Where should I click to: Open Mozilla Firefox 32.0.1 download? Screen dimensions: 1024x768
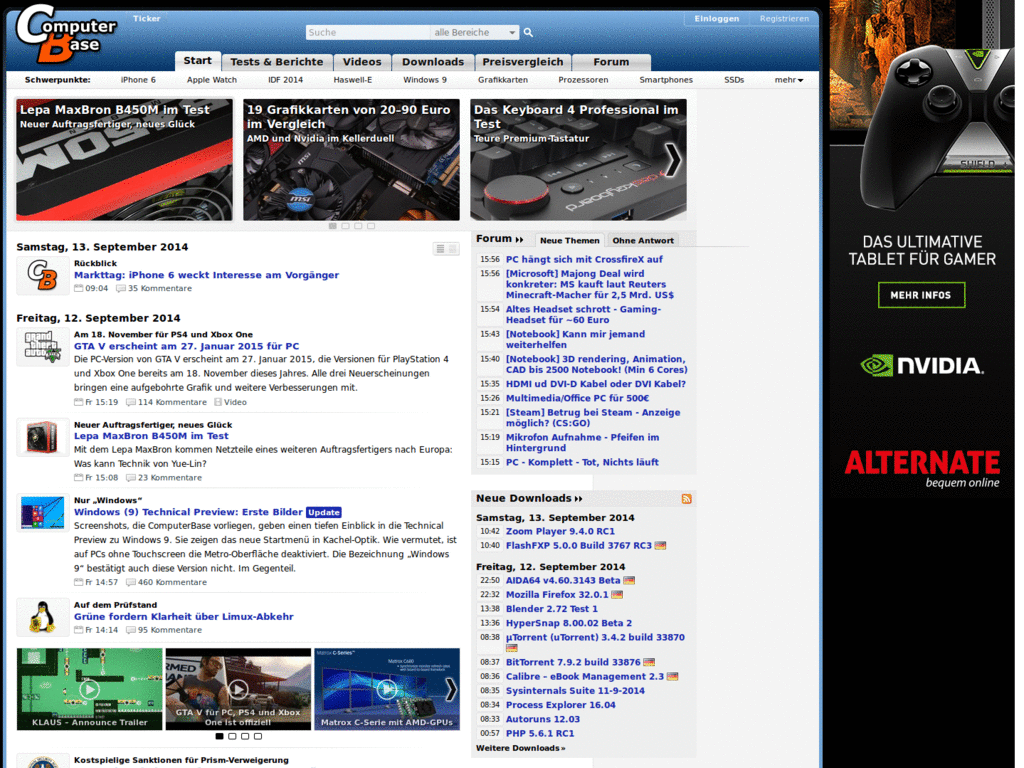[557, 595]
